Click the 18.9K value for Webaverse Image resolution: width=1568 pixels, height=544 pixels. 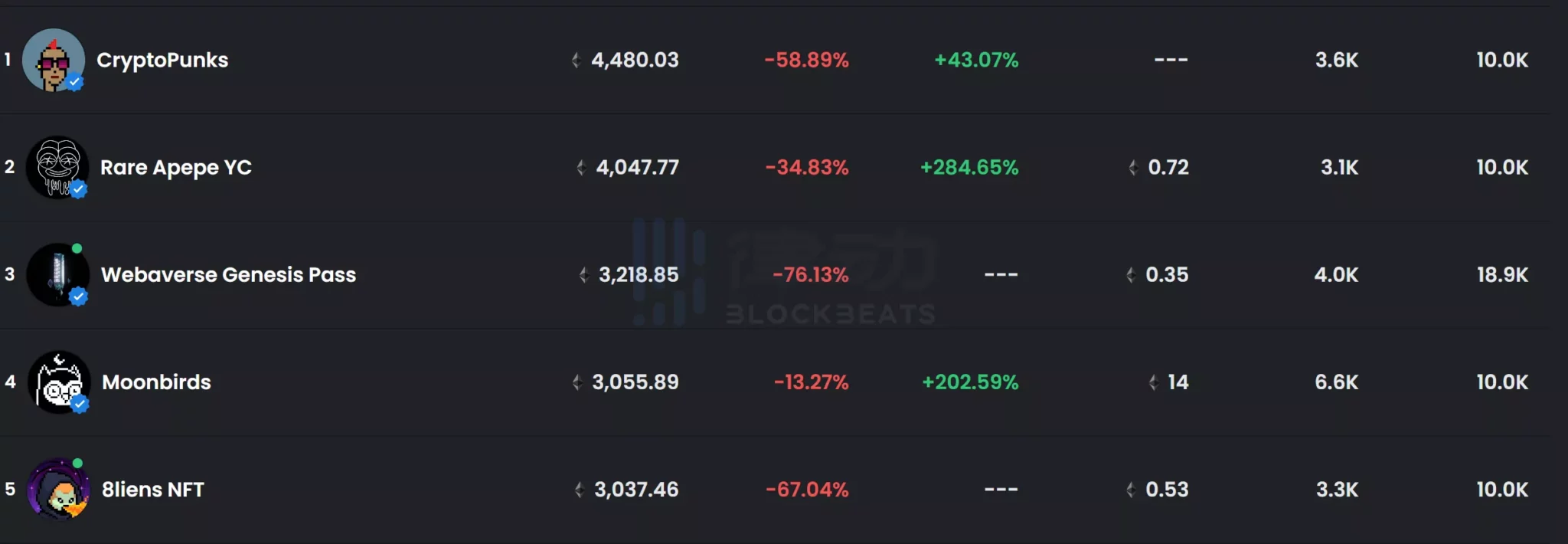[x=1502, y=274]
